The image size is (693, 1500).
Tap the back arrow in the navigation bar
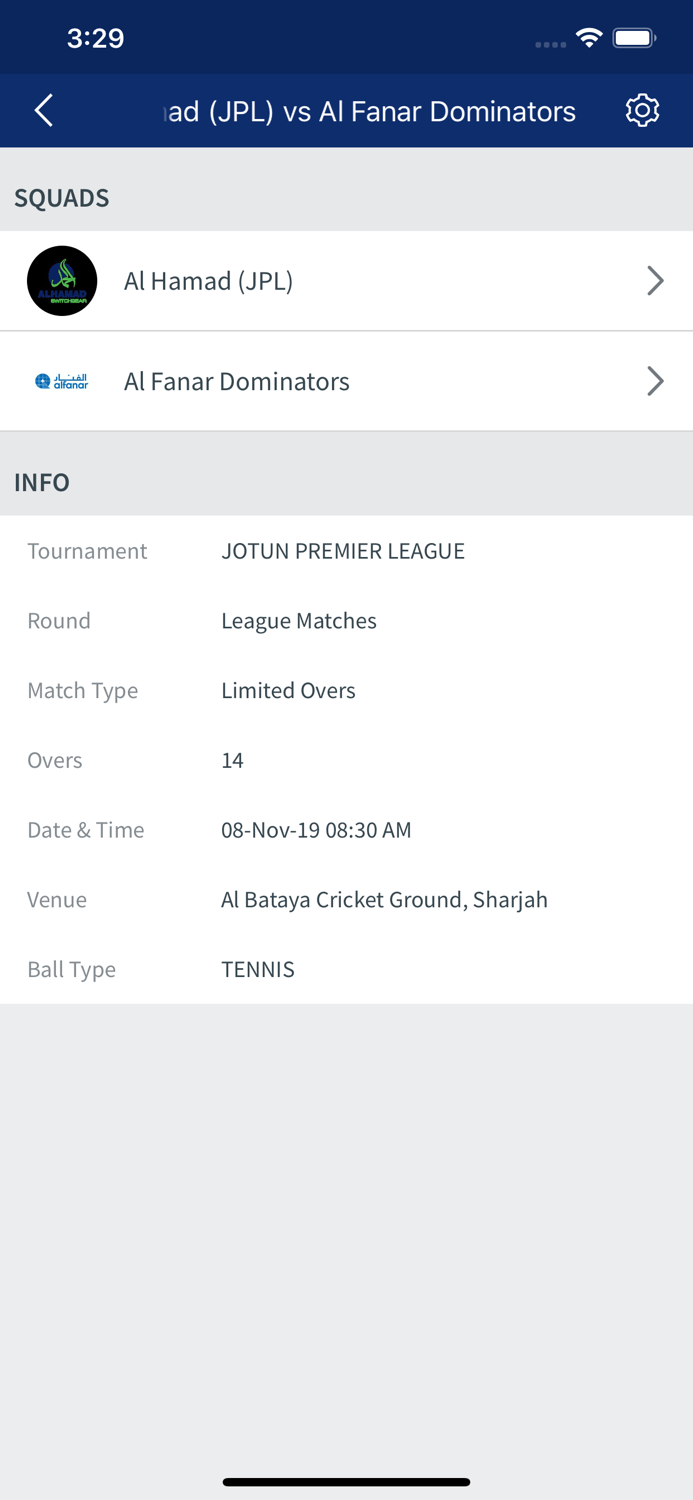(x=42, y=111)
